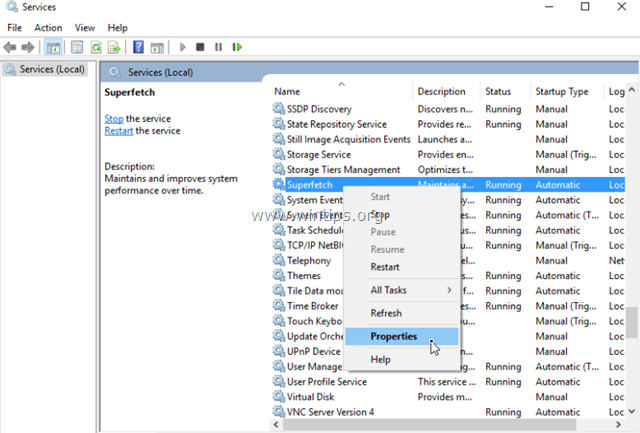This screenshot has height=433, width=640.
Task: Click the vertical scrollbar thumb
Action: click(x=632, y=322)
